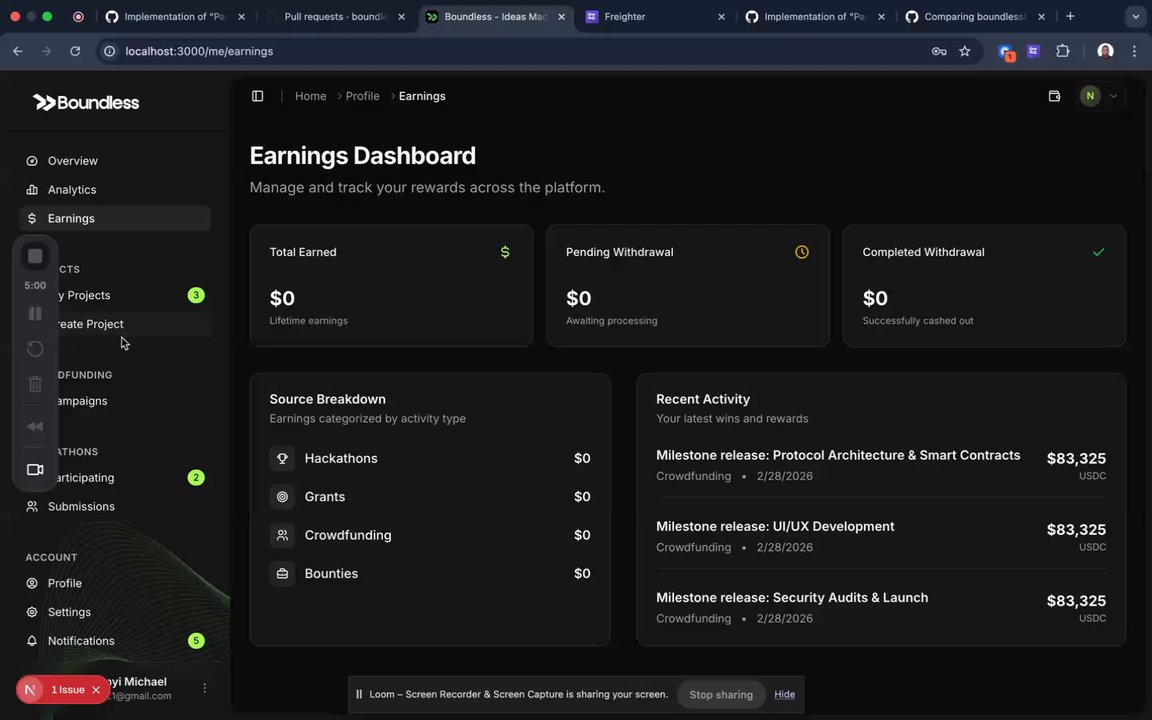1152x720 pixels.
Task: Open a new browser tab
Action: pos(1070,16)
